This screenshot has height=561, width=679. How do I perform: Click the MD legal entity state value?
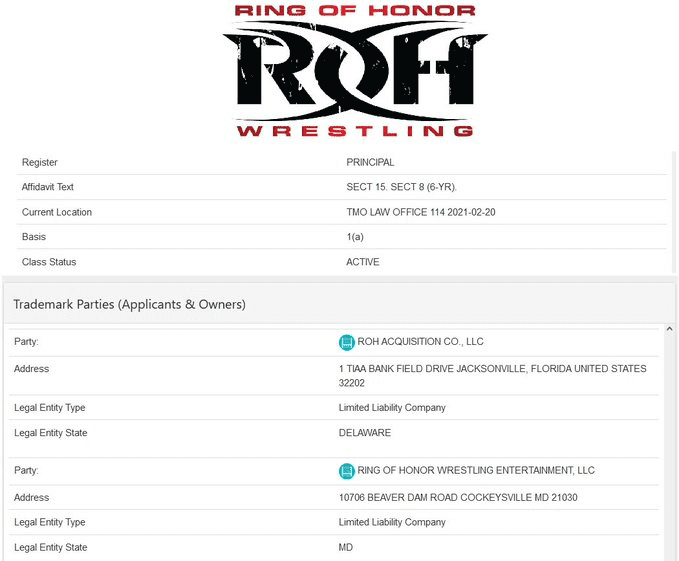tap(346, 548)
